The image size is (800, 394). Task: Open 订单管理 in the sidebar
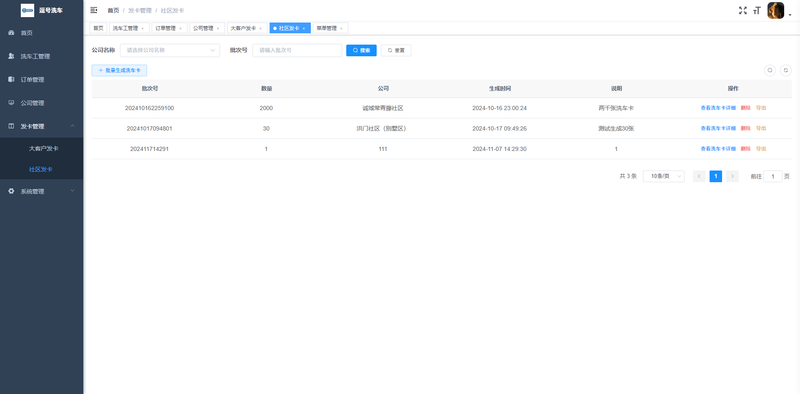41,80
